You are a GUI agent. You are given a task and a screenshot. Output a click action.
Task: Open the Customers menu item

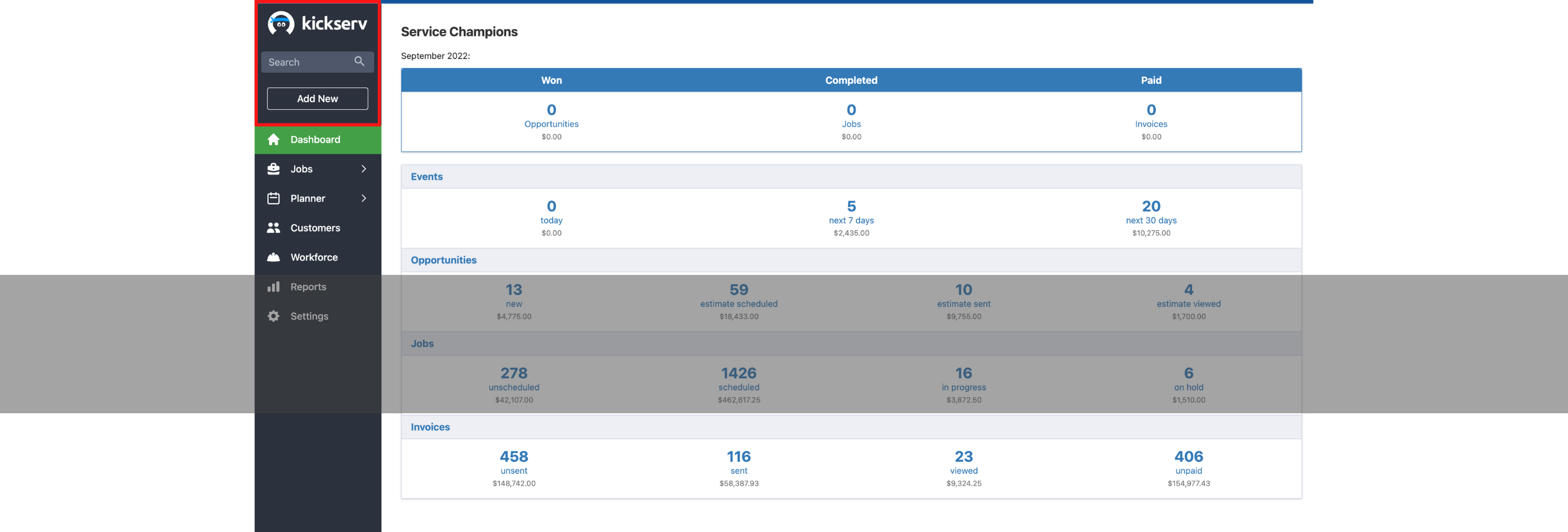point(315,227)
